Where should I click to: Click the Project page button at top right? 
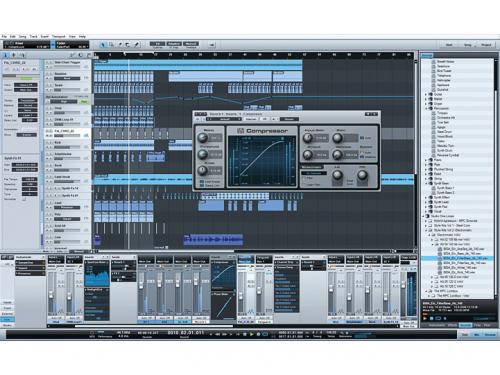pos(486,45)
